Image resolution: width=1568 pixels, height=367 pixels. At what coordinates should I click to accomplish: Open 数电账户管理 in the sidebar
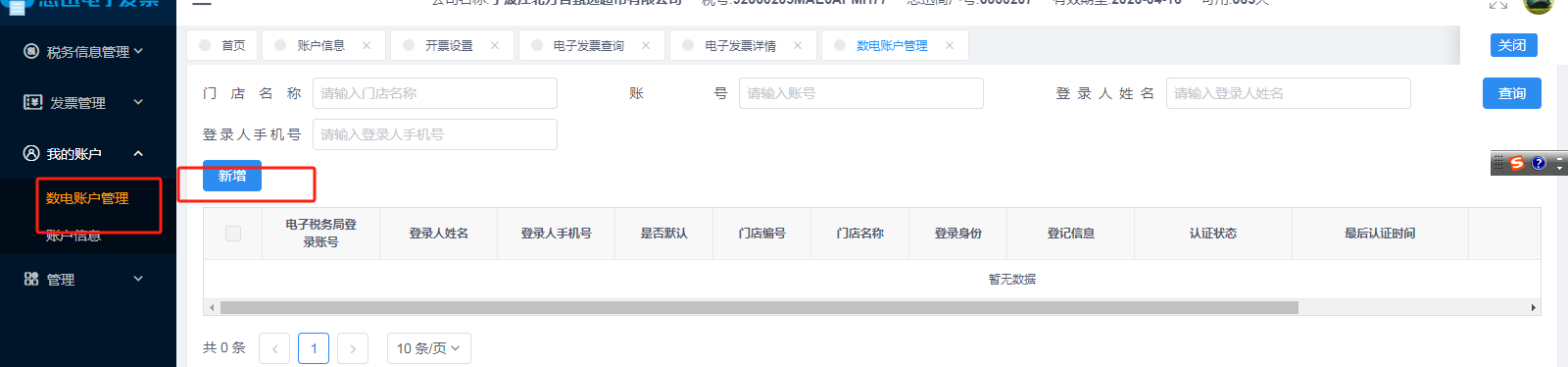(x=87, y=198)
